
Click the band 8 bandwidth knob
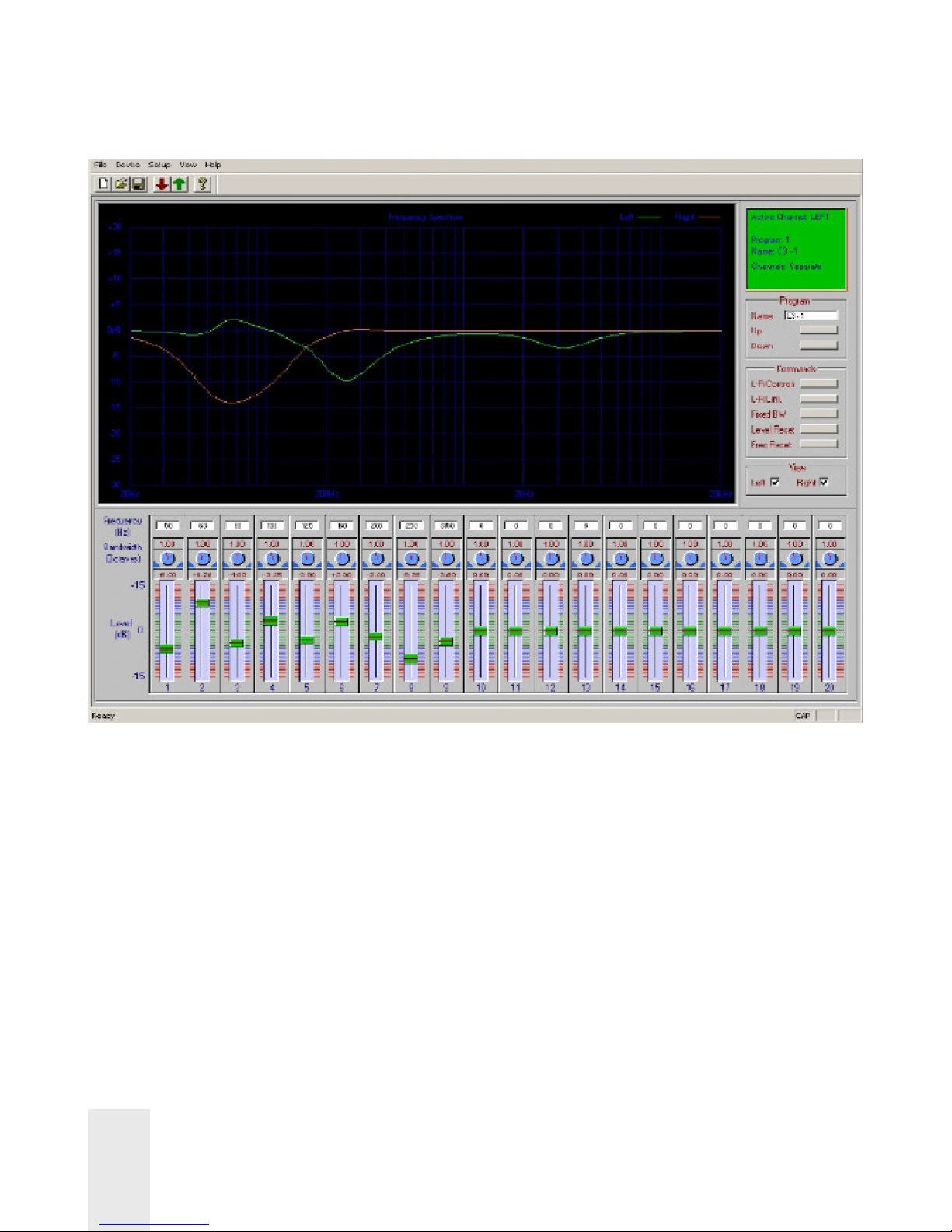click(412, 559)
